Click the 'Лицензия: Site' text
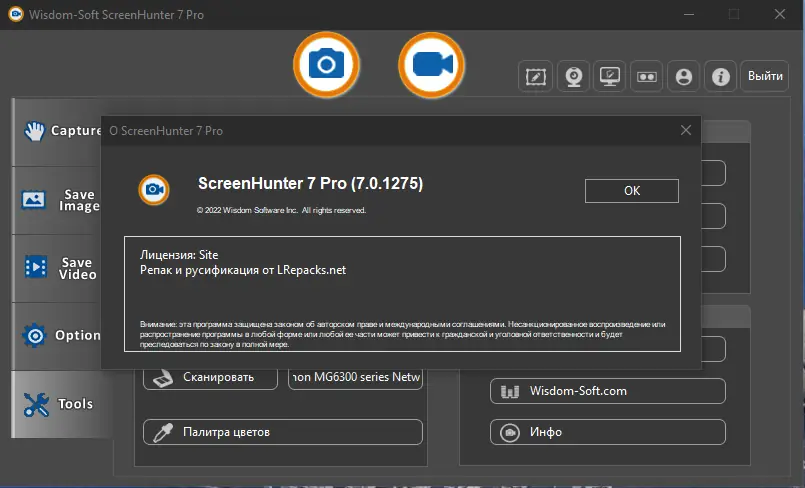The height and width of the screenshot is (488, 805). 179,255
